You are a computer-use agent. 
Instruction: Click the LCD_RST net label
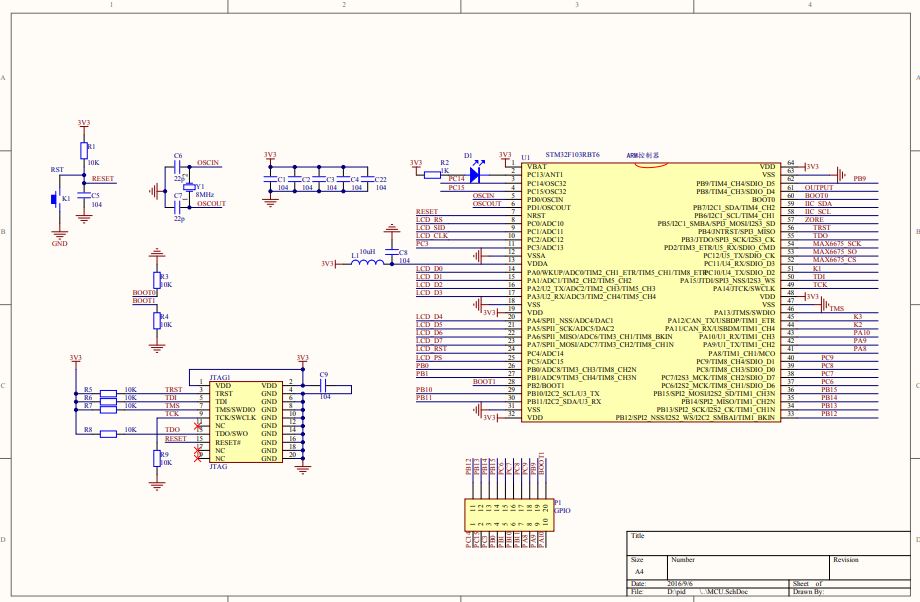pyautogui.click(x=431, y=349)
